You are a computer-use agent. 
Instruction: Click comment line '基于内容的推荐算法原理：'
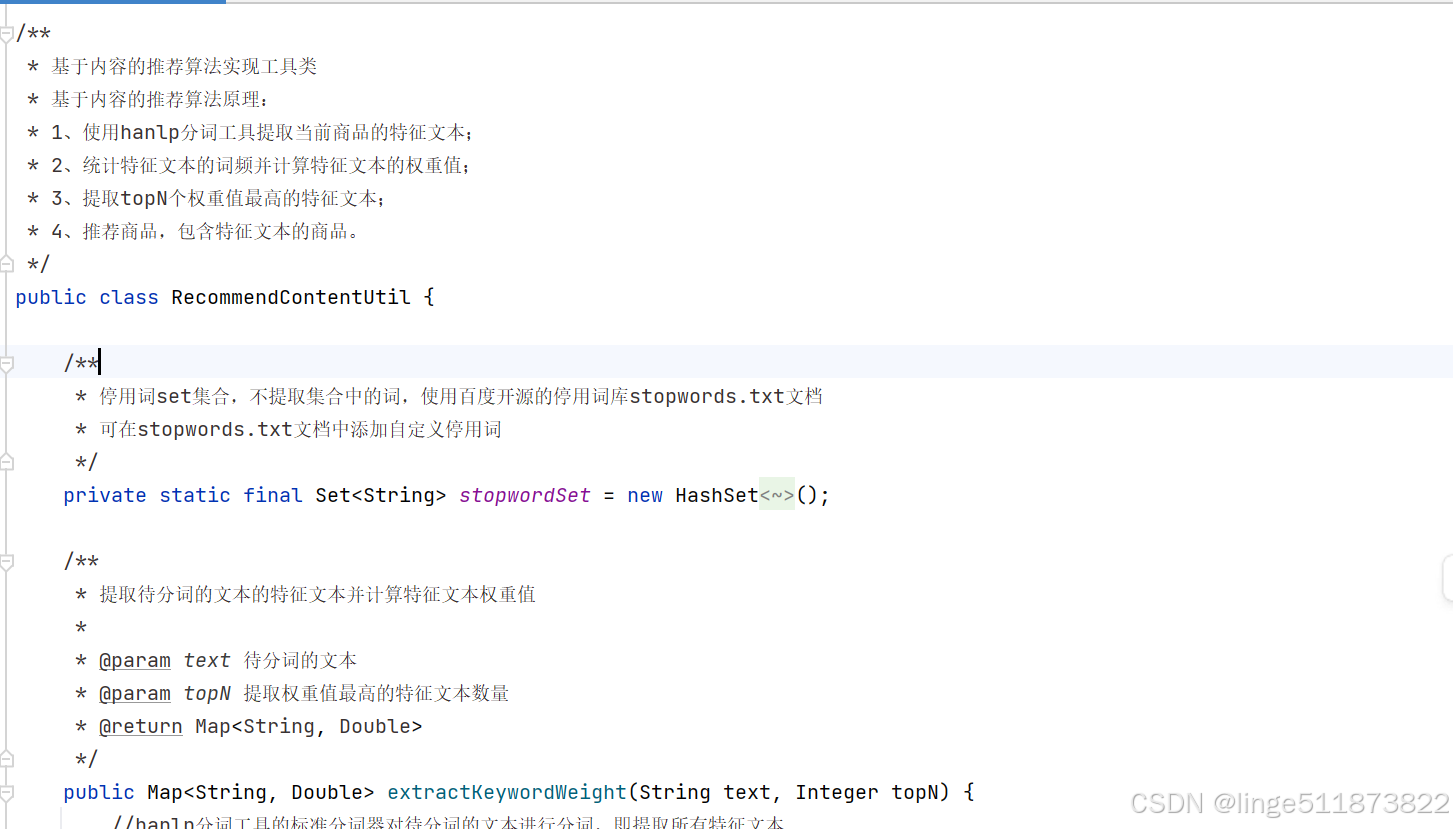point(161,100)
